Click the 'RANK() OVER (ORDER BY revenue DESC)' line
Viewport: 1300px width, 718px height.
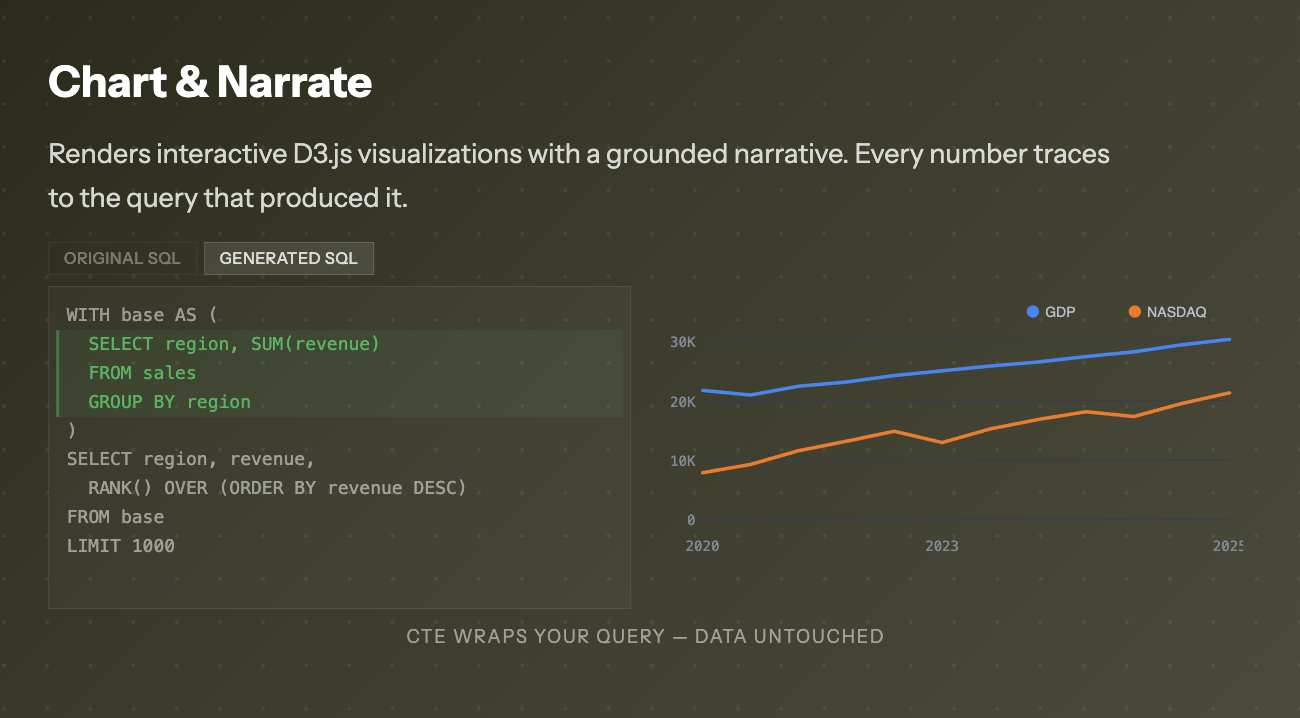[x=277, y=488]
